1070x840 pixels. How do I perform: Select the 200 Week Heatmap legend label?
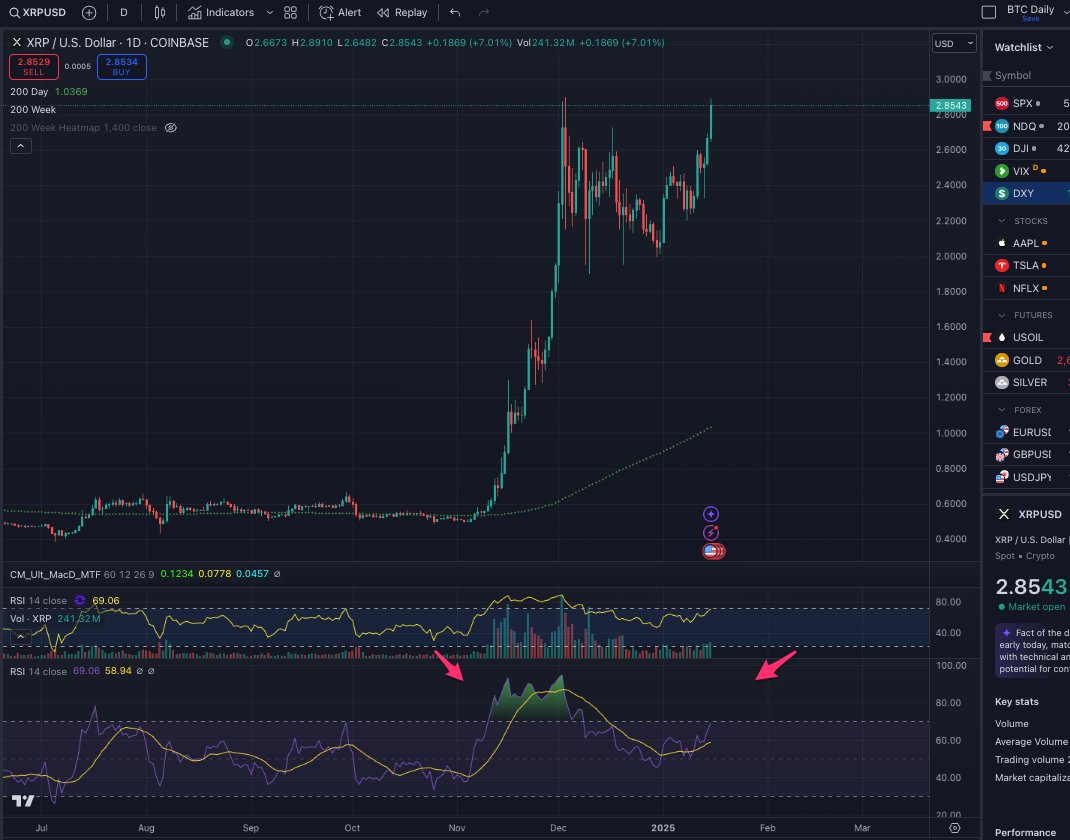[x=83, y=128]
